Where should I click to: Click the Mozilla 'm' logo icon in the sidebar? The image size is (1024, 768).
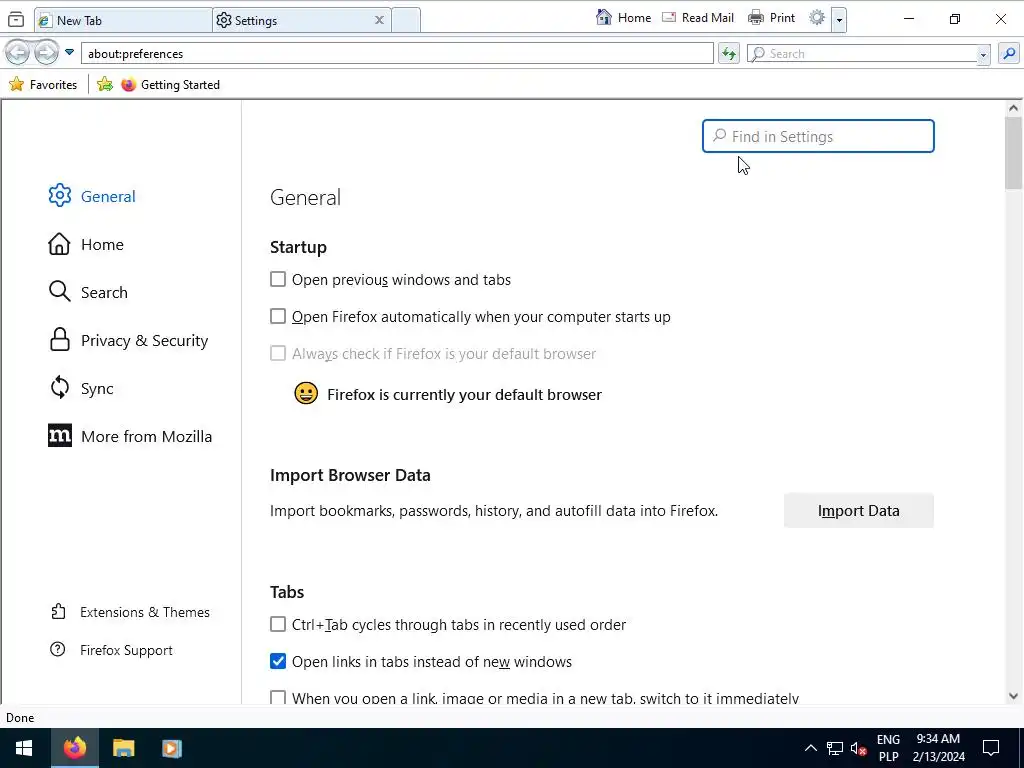point(59,436)
